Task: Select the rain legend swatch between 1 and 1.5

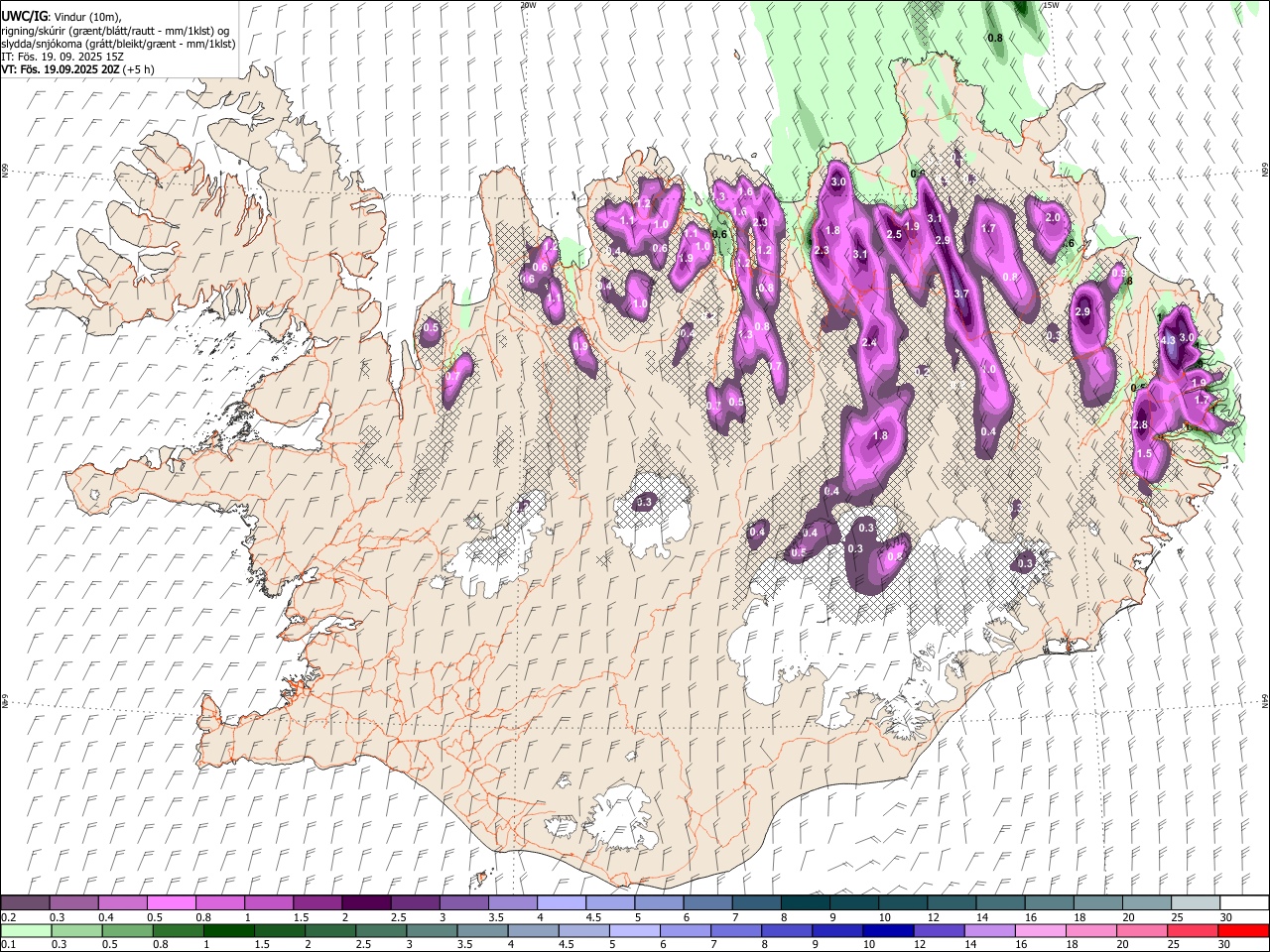Action: click(x=229, y=930)
